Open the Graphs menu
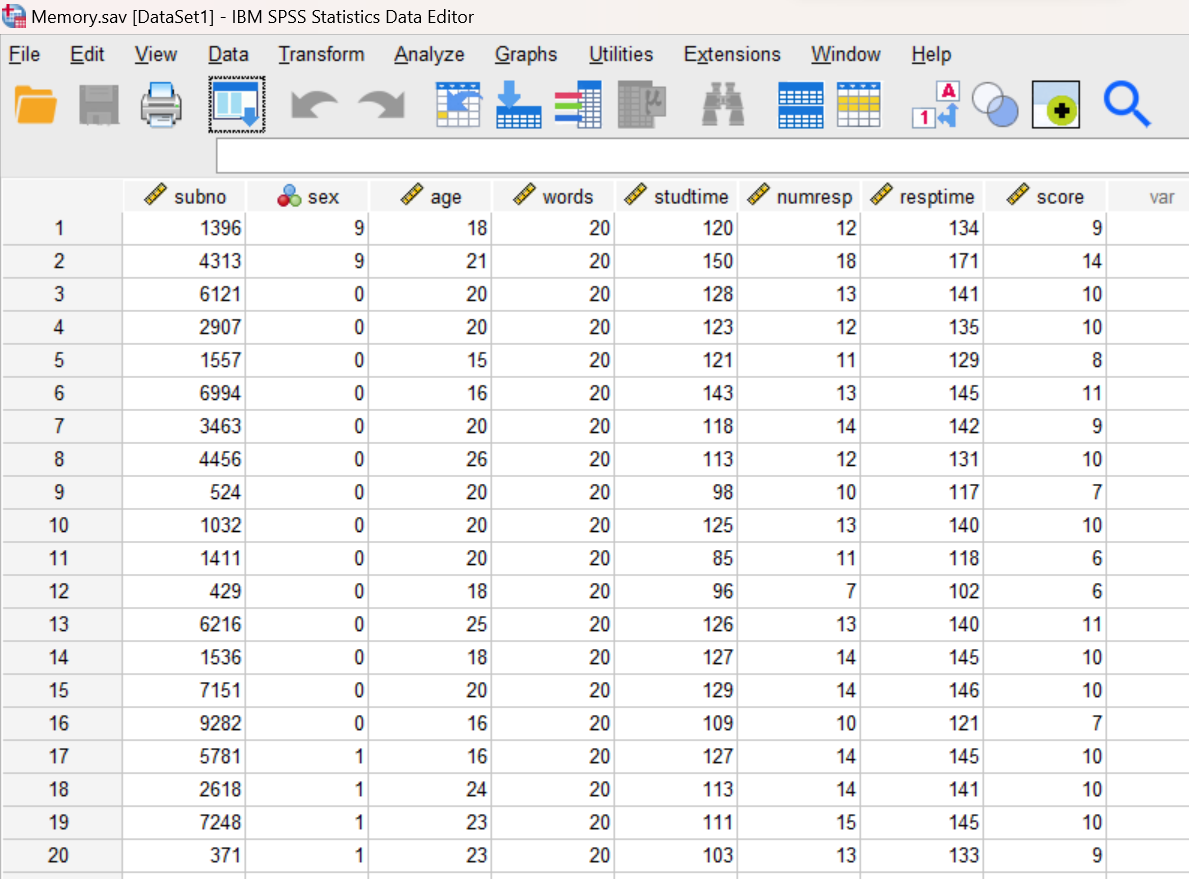Image resolution: width=1189 pixels, height=879 pixels. coord(526,55)
